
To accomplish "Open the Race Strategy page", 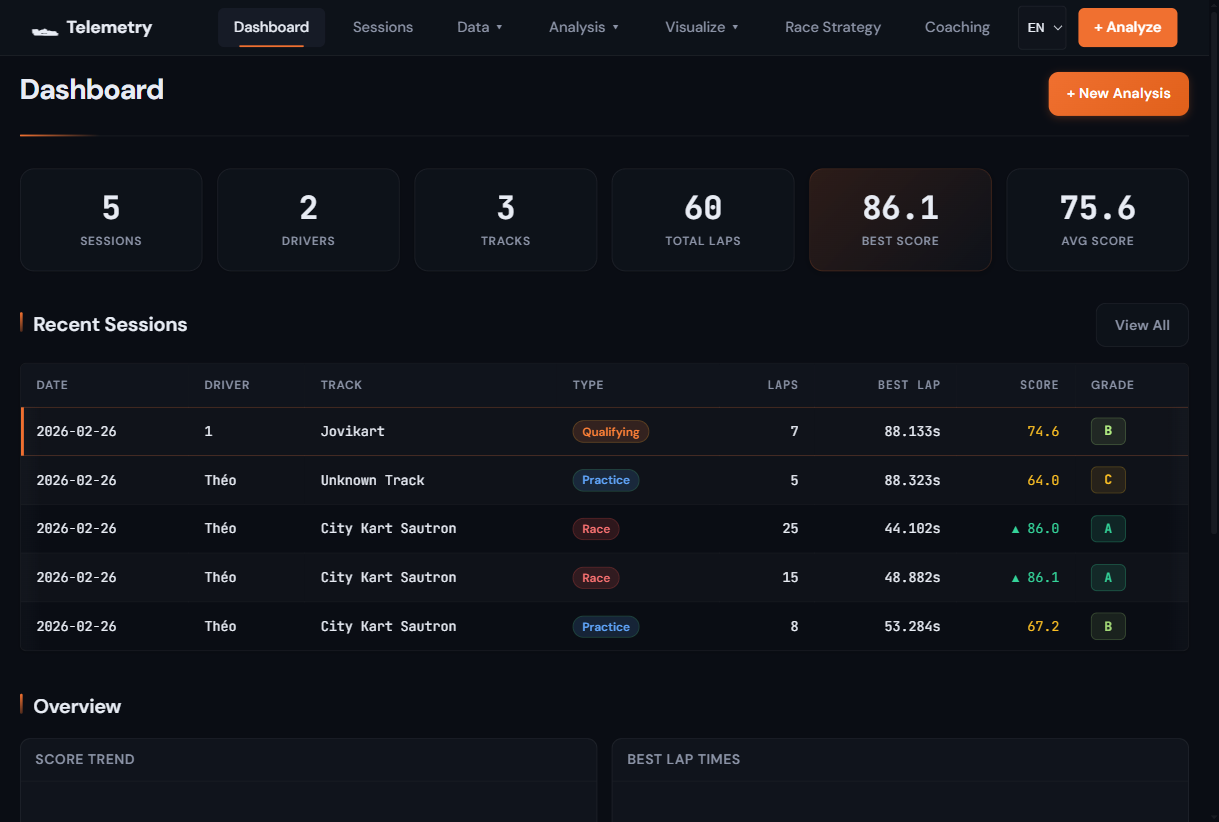I will pos(832,27).
